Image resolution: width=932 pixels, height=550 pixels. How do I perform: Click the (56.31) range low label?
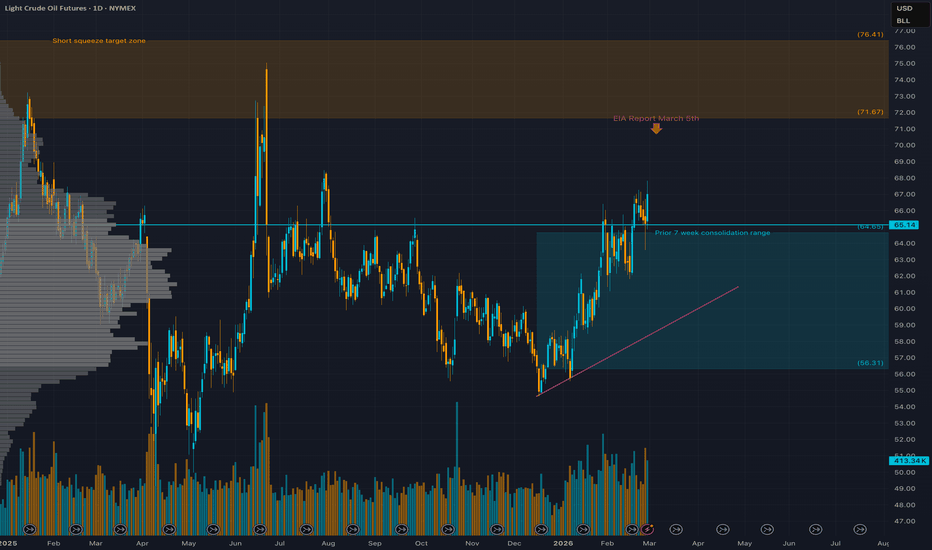(x=870, y=362)
